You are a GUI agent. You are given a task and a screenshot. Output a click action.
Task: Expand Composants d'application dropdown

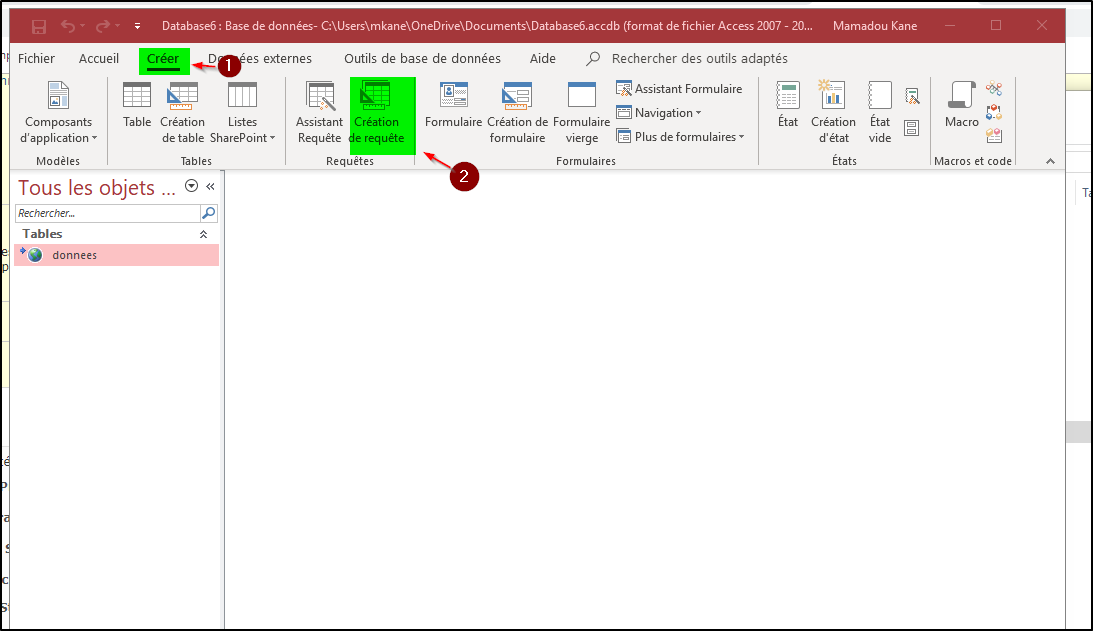(59, 112)
